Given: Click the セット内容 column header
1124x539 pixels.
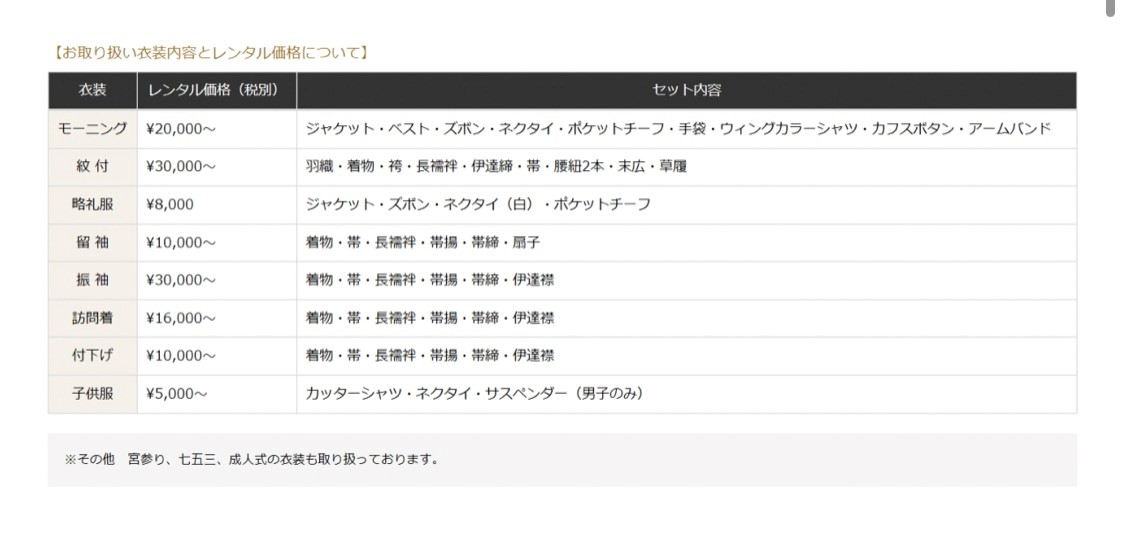Looking at the screenshot, I should (687, 90).
